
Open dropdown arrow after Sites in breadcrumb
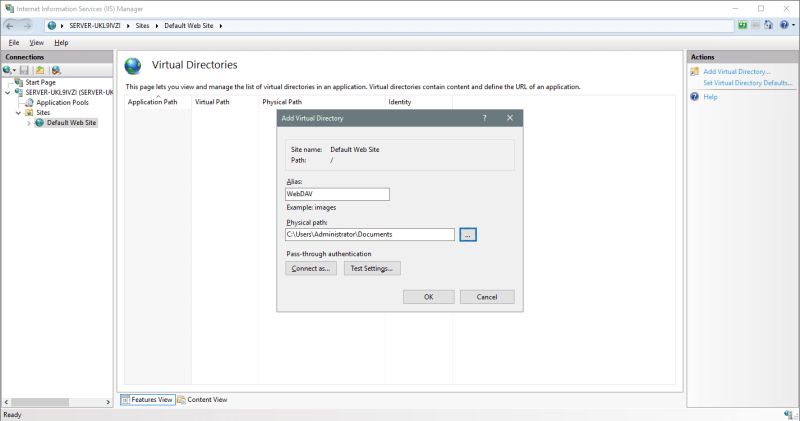tap(157, 26)
